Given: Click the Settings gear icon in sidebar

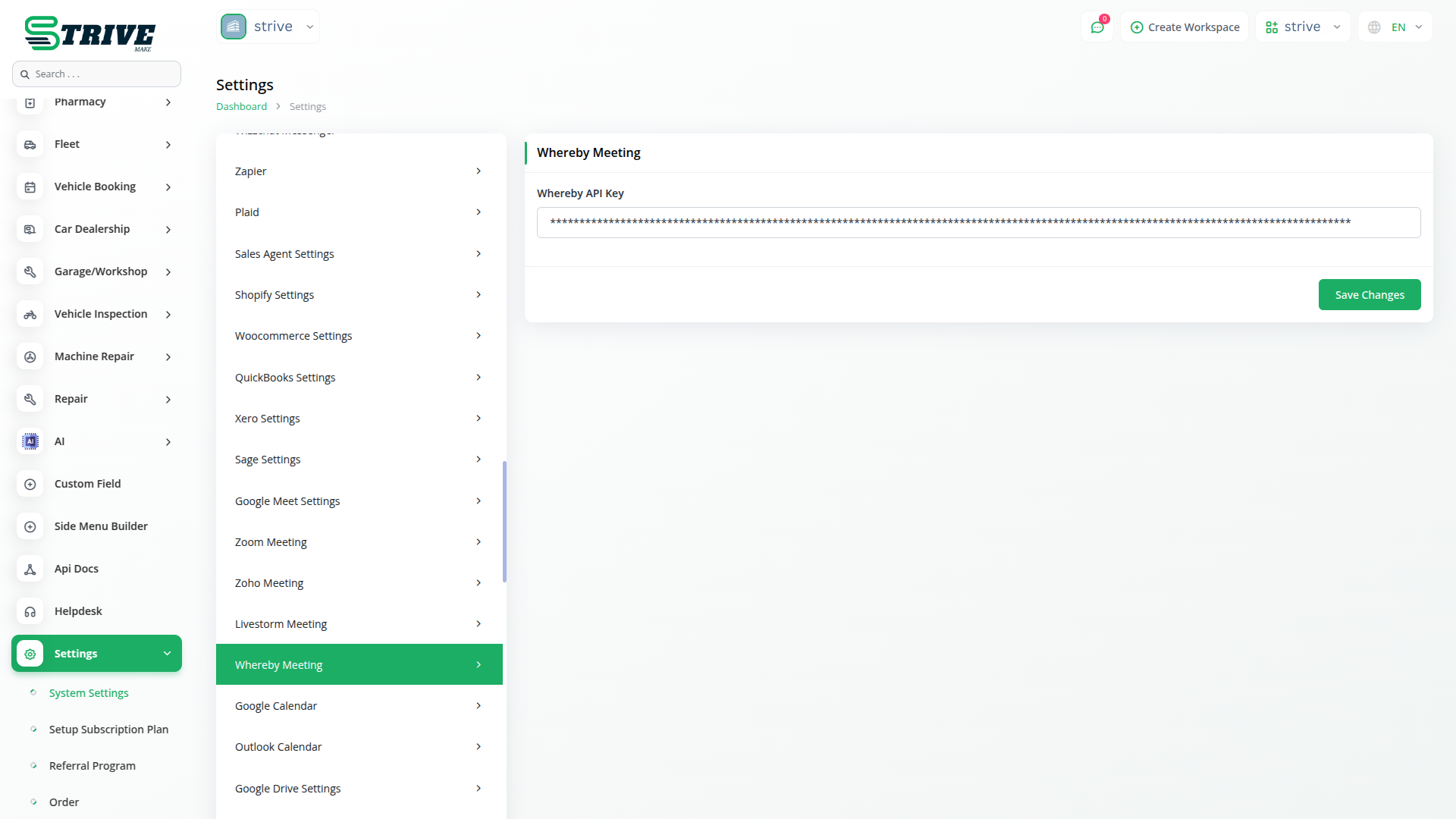Looking at the screenshot, I should (x=30, y=654).
